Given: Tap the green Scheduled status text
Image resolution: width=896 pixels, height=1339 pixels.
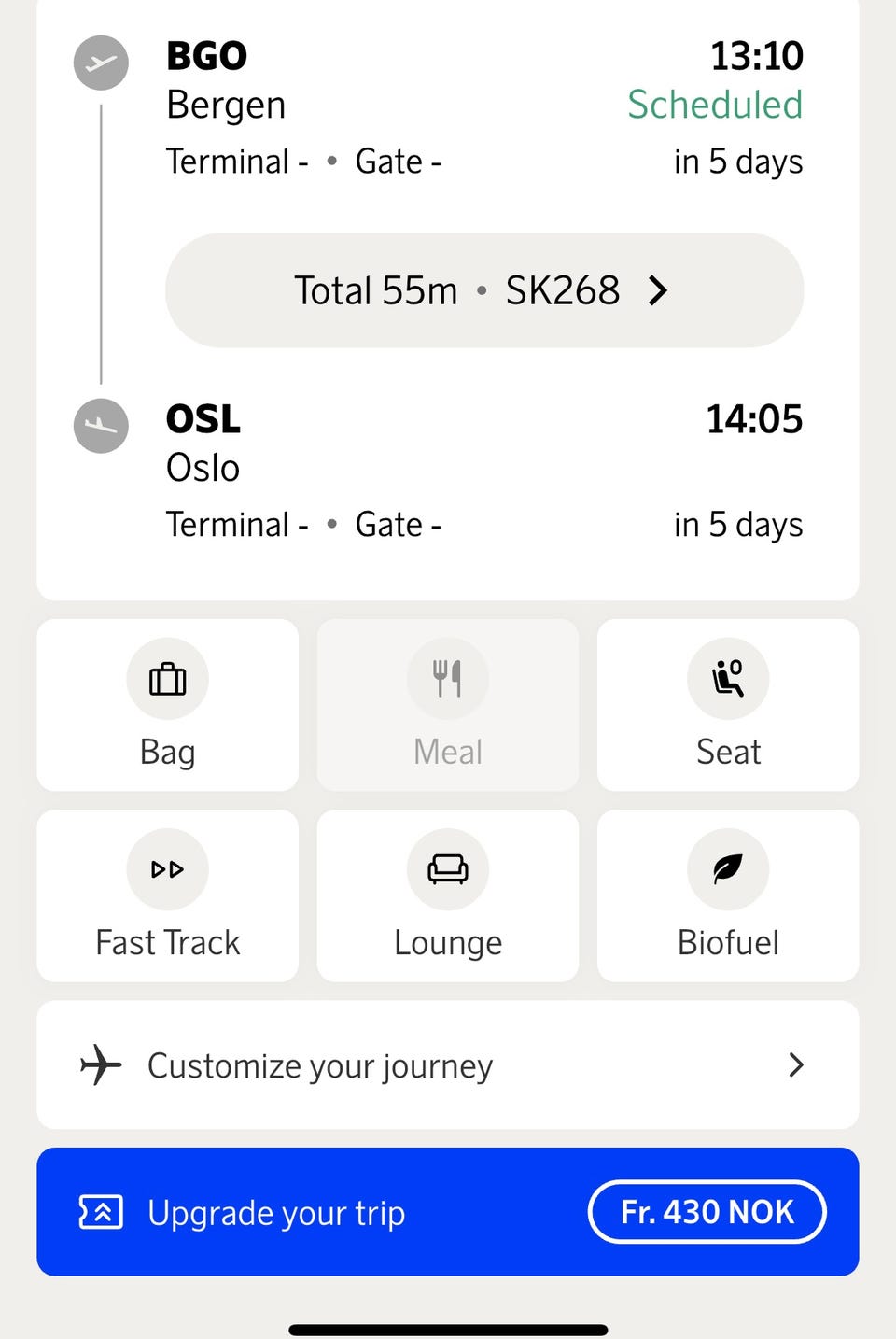Looking at the screenshot, I should (x=715, y=105).
